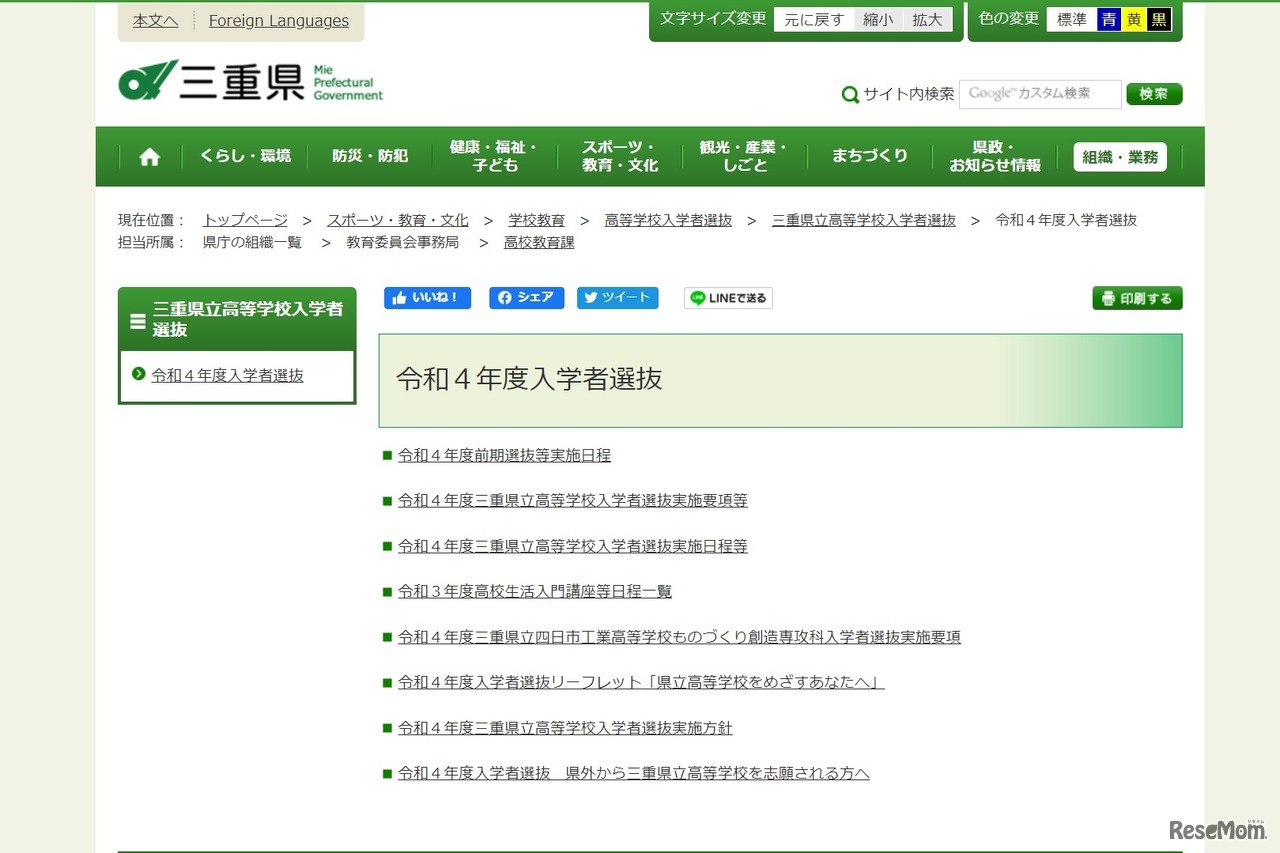Screen dimensions: 1280x853
Task: Open Foreign Languages link
Action: pos(279,21)
